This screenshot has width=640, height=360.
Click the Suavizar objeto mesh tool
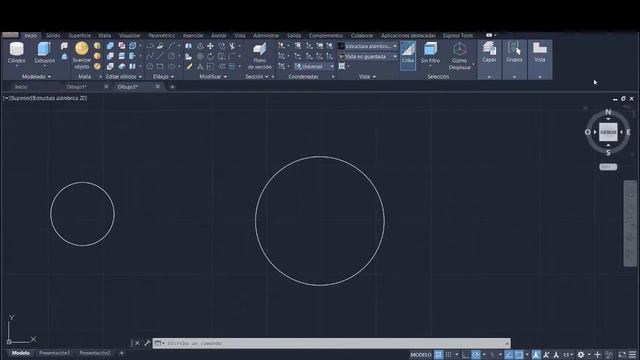[x=82, y=56]
